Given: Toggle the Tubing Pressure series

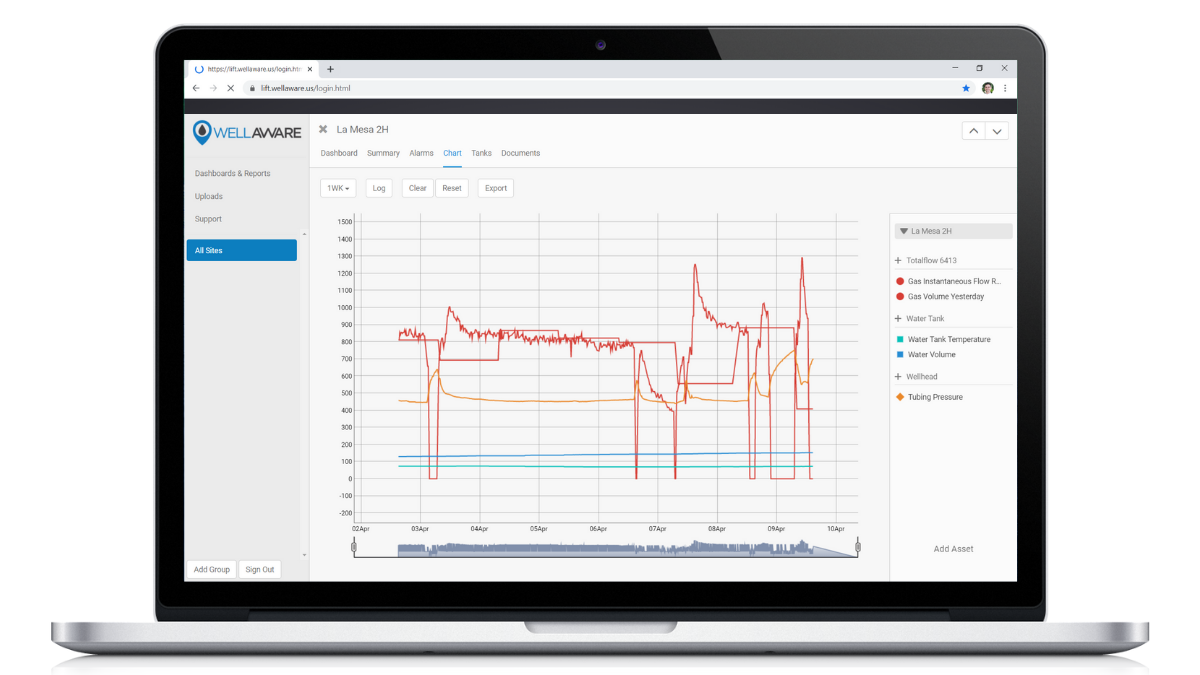Looking at the screenshot, I should click(934, 397).
